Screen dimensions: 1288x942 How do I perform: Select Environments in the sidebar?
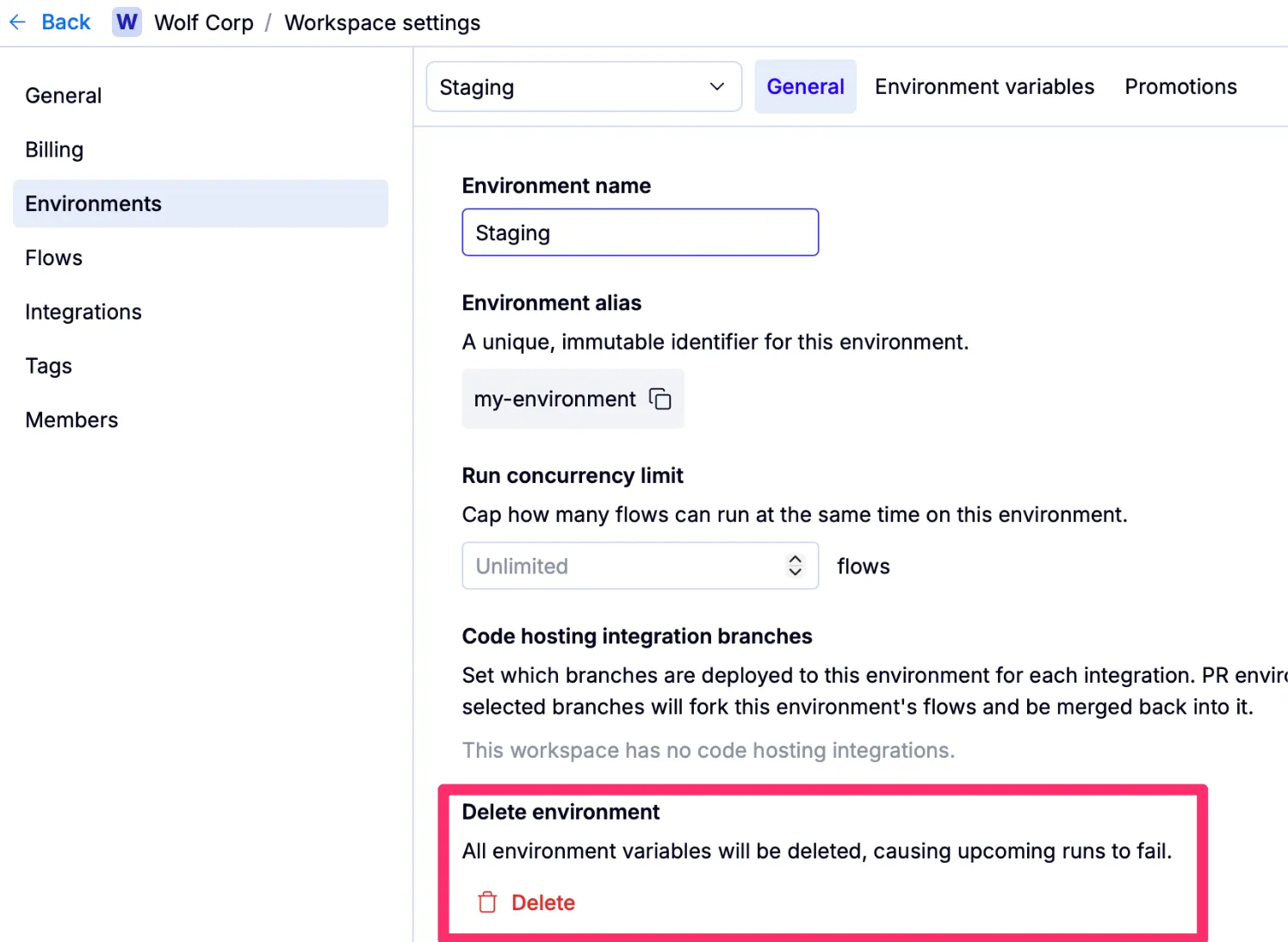click(x=94, y=204)
